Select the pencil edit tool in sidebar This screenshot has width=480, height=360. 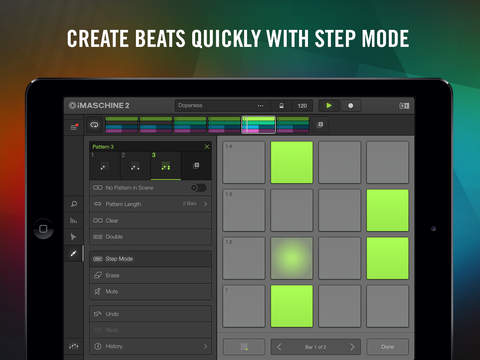tap(73, 253)
